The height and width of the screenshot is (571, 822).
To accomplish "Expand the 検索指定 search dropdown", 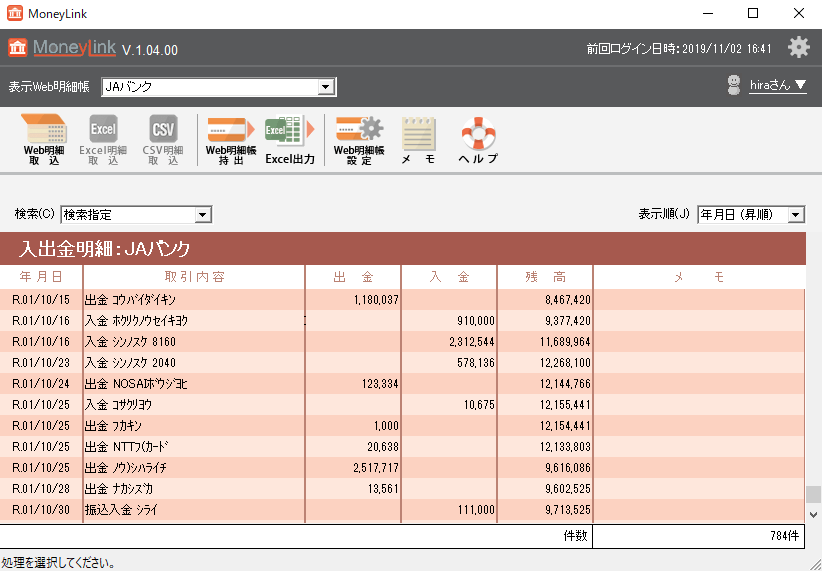I will [202, 214].
